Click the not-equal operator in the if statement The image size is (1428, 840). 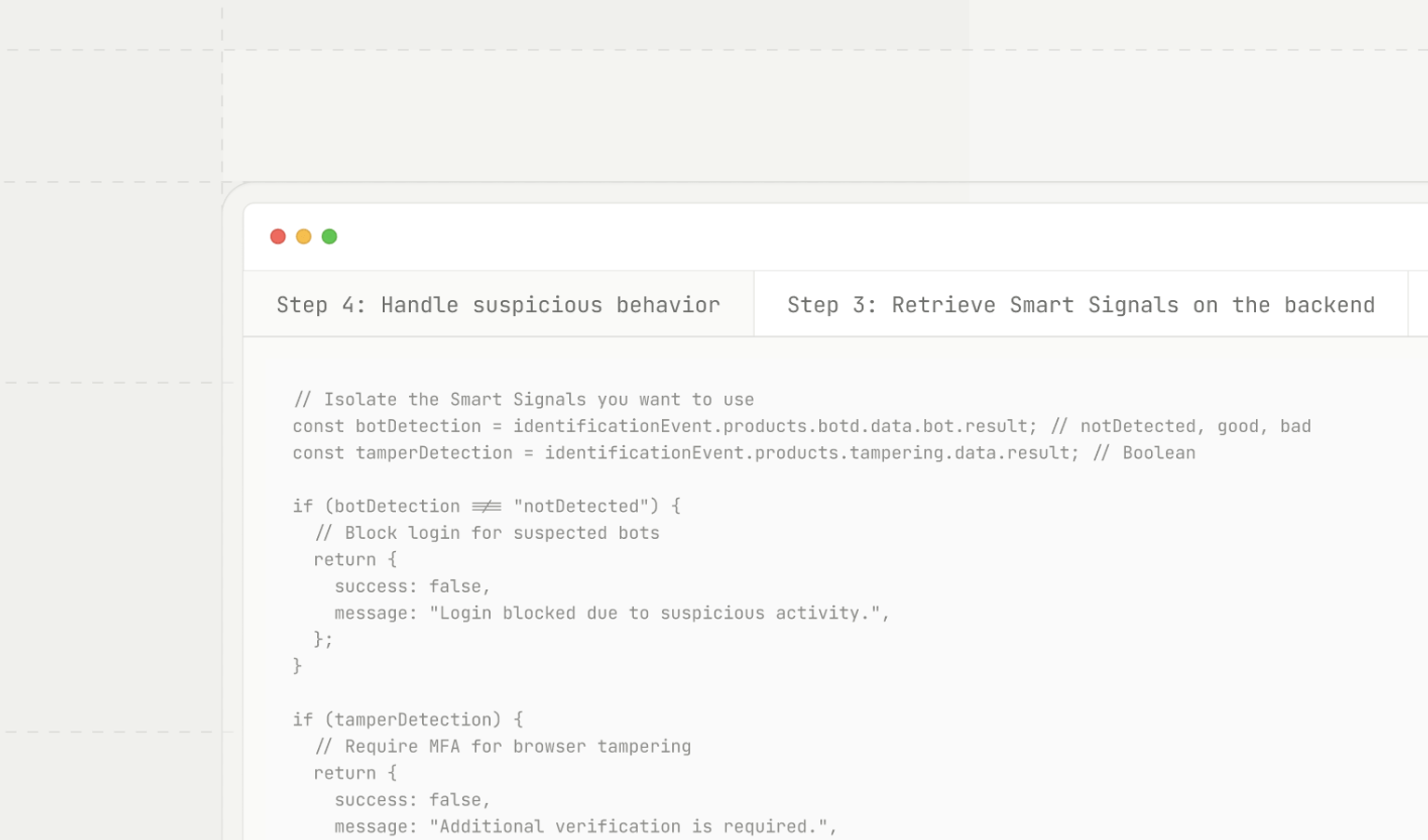click(486, 506)
